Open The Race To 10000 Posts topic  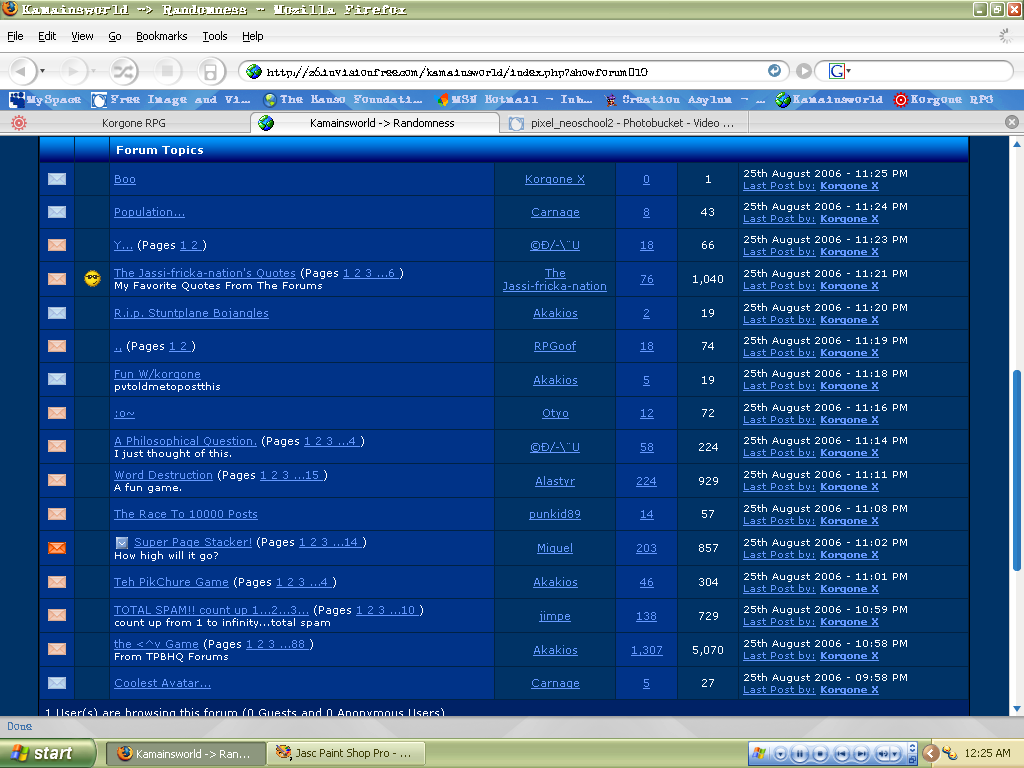(x=185, y=514)
